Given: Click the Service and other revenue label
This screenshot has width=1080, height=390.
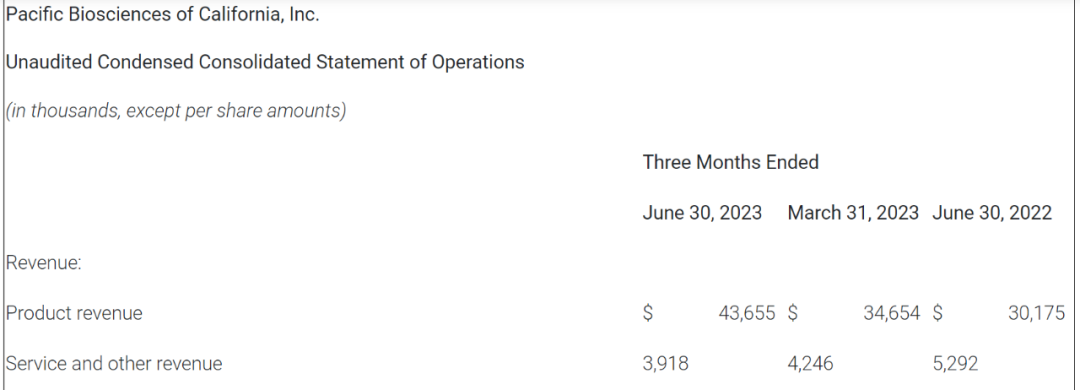Looking at the screenshot, I should click(x=114, y=363).
